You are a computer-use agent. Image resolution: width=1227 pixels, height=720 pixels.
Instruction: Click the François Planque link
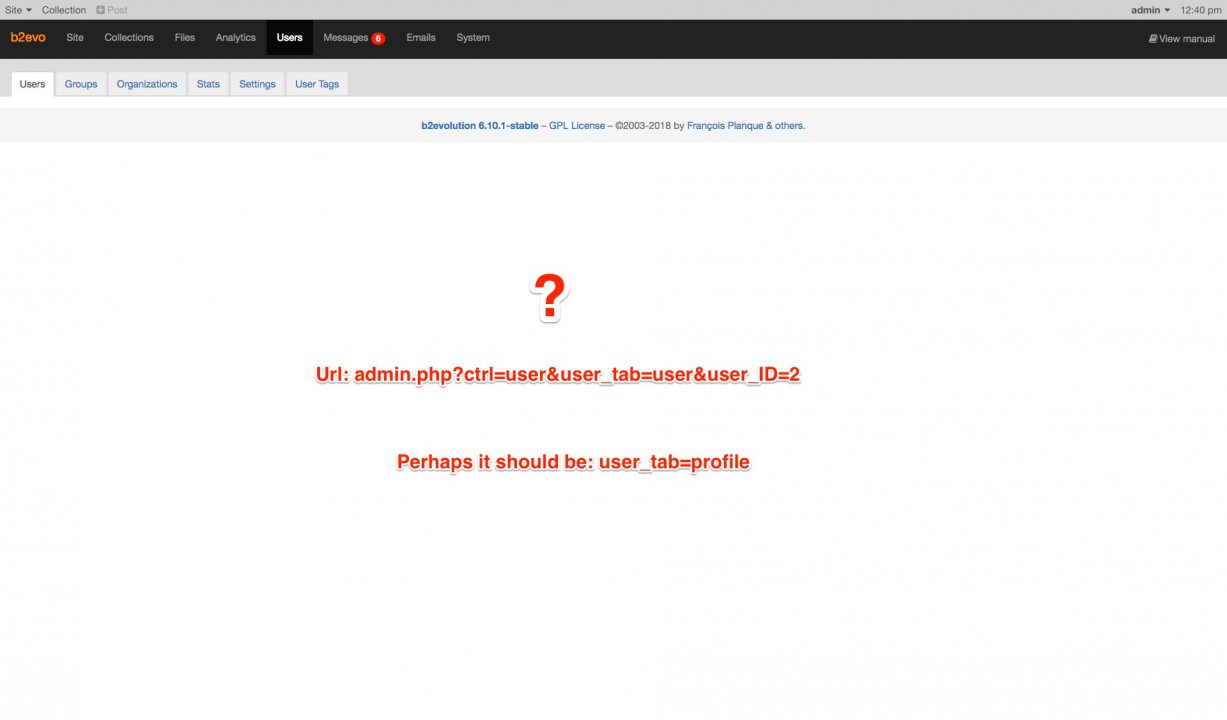pyautogui.click(x=725, y=126)
